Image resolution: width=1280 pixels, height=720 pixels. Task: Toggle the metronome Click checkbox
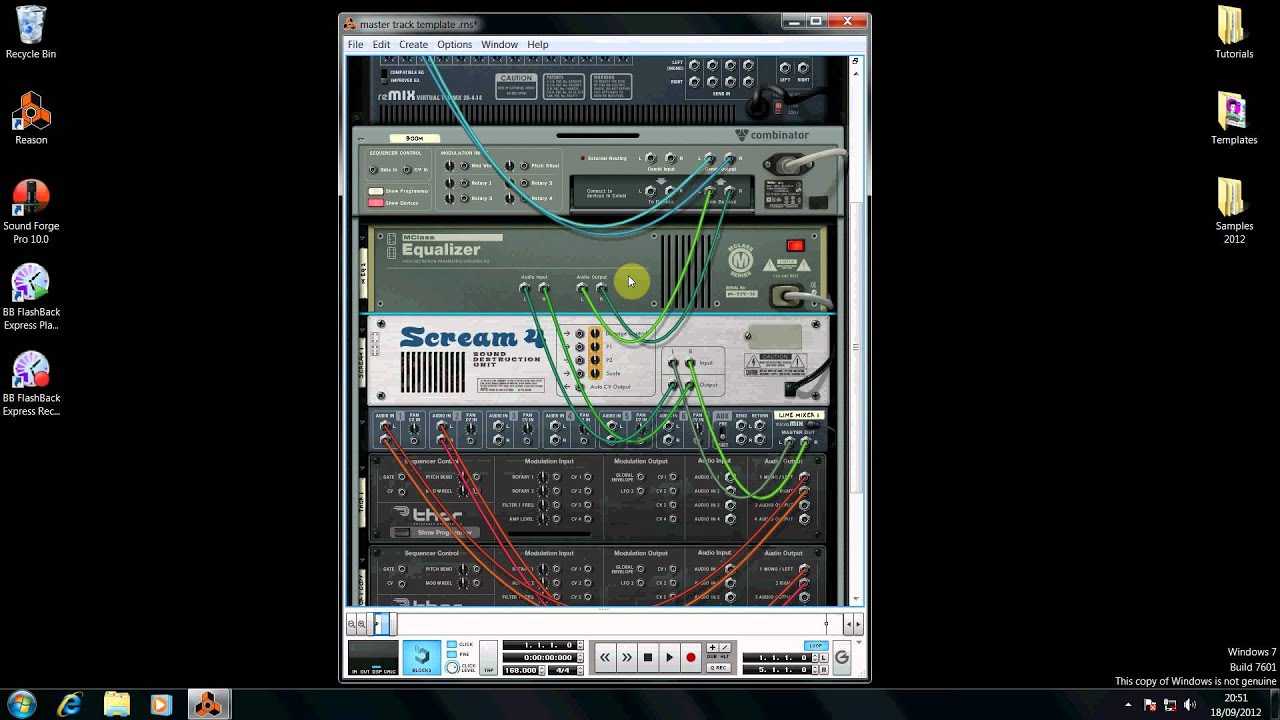point(452,644)
